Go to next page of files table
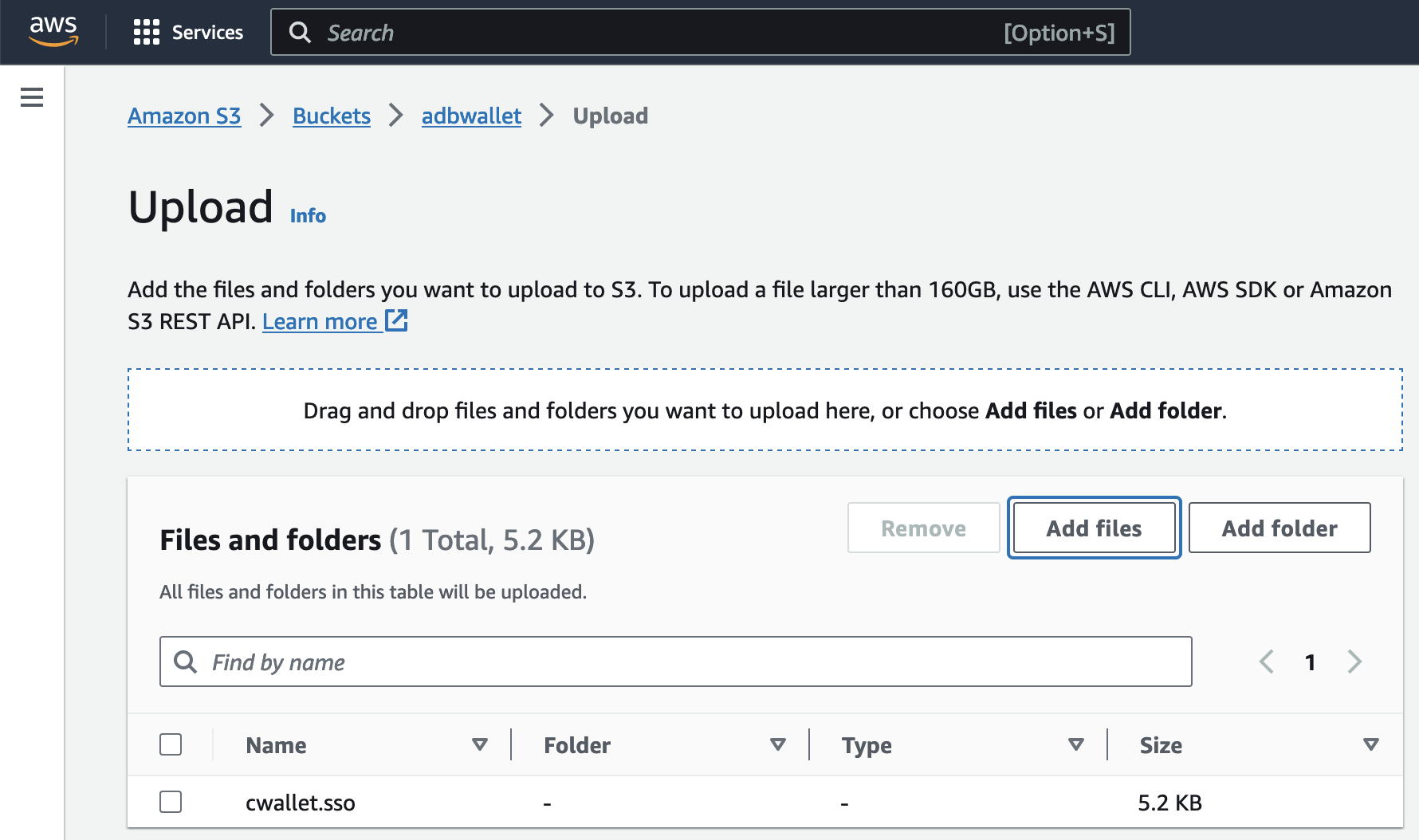 pos(1354,661)
